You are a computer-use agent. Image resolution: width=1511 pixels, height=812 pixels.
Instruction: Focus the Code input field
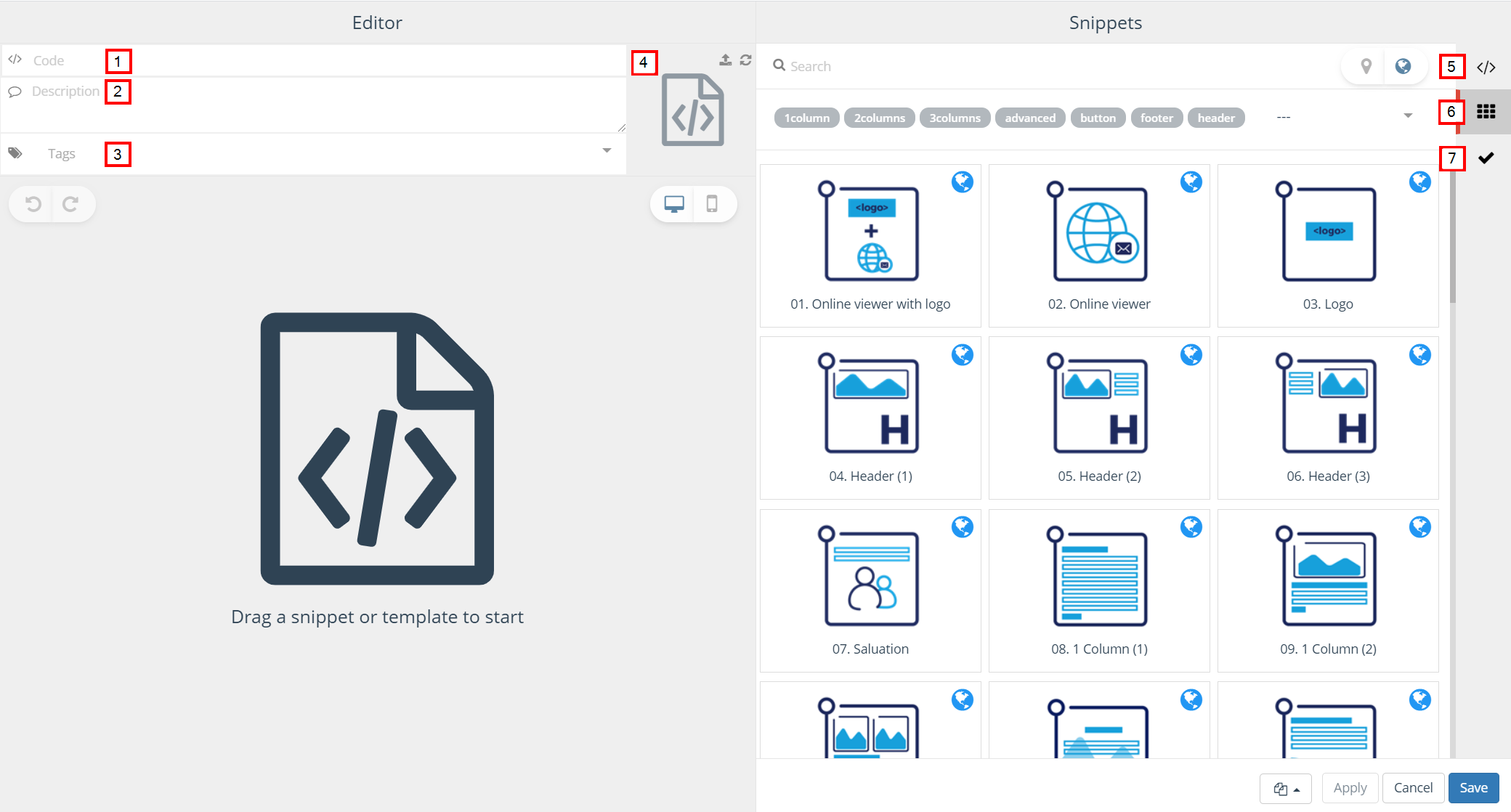click(314, 61)
